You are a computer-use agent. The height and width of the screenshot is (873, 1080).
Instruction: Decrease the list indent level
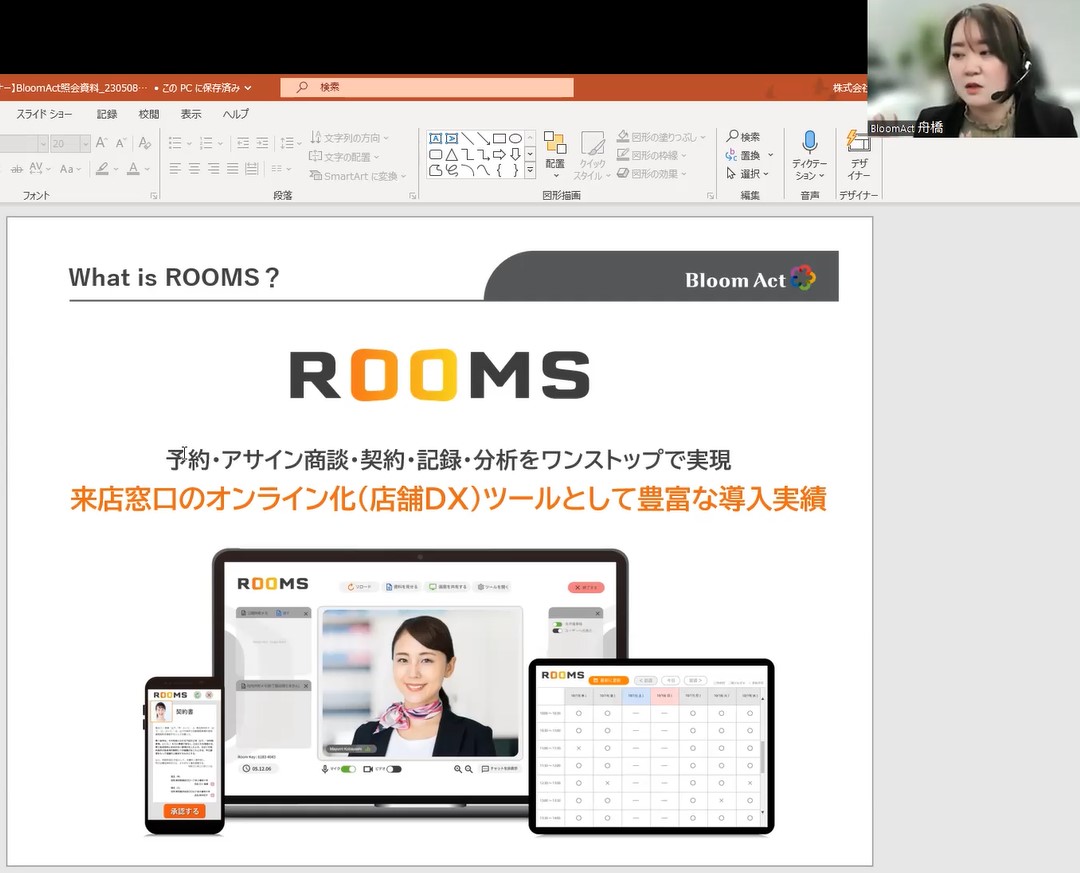243,143
